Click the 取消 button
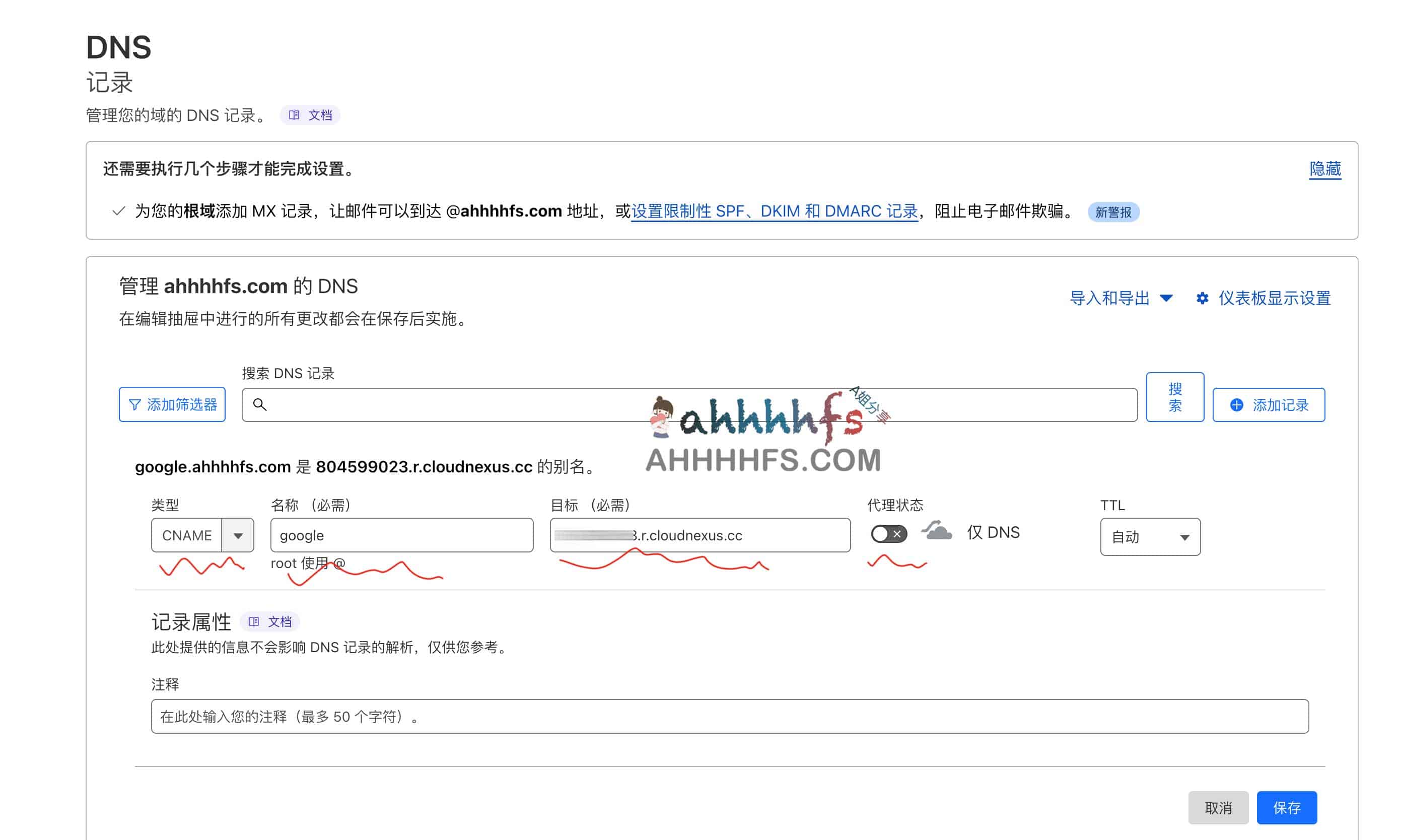Image resolution: width=1401 pixels, height=840 pixels. [1218, 808]
